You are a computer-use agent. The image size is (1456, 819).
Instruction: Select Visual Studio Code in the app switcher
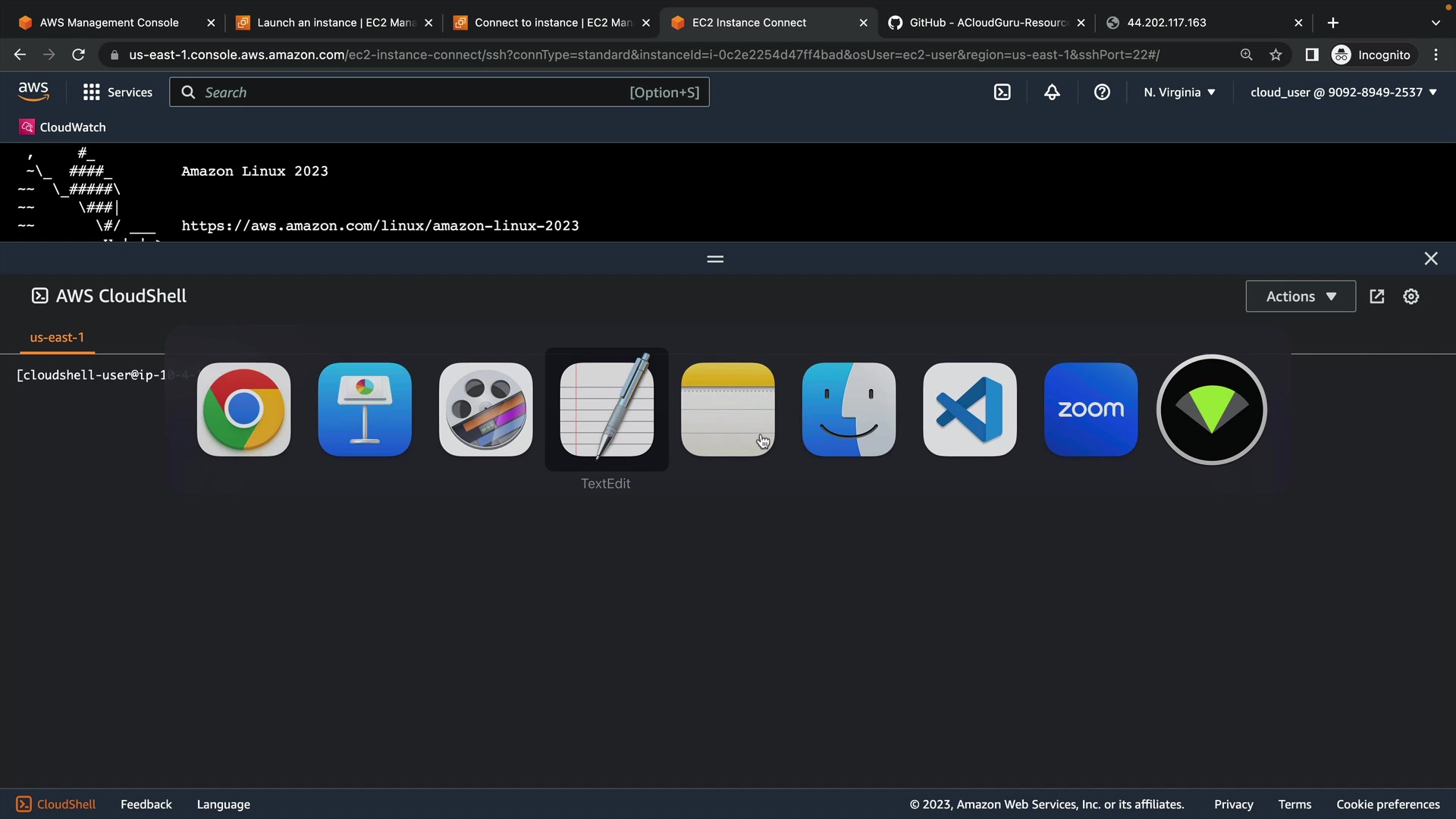click(x=970, y=409)
